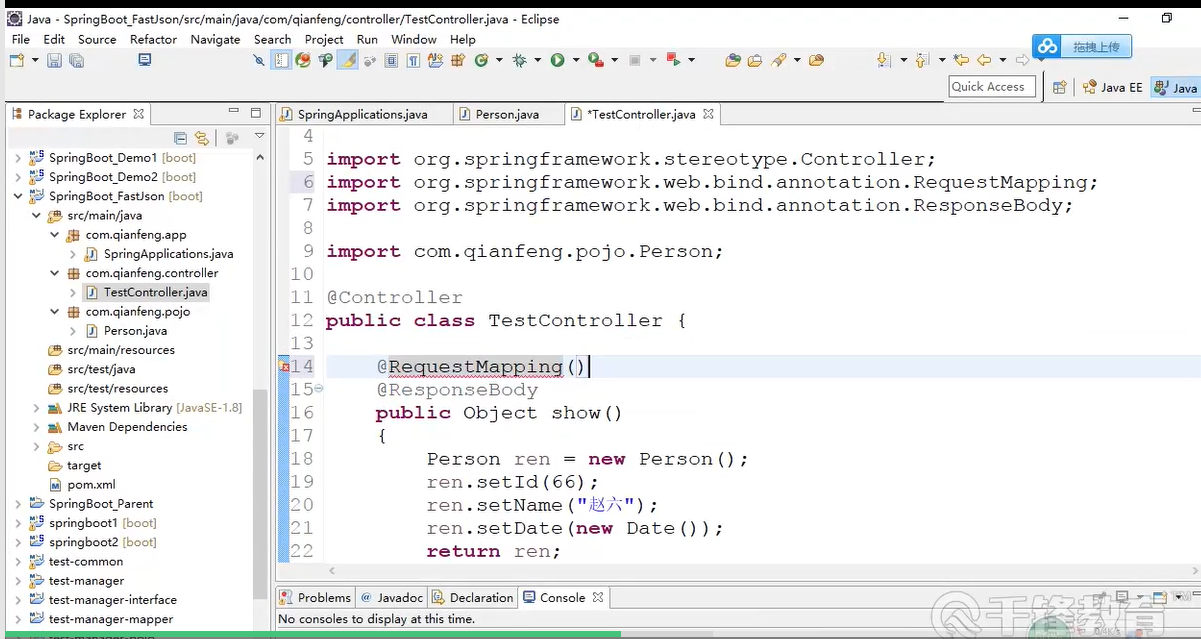This screenshot has width=1201, height=639.
Task: Click the monitor-shaped toolbar icon
Action: pos(145,60)
